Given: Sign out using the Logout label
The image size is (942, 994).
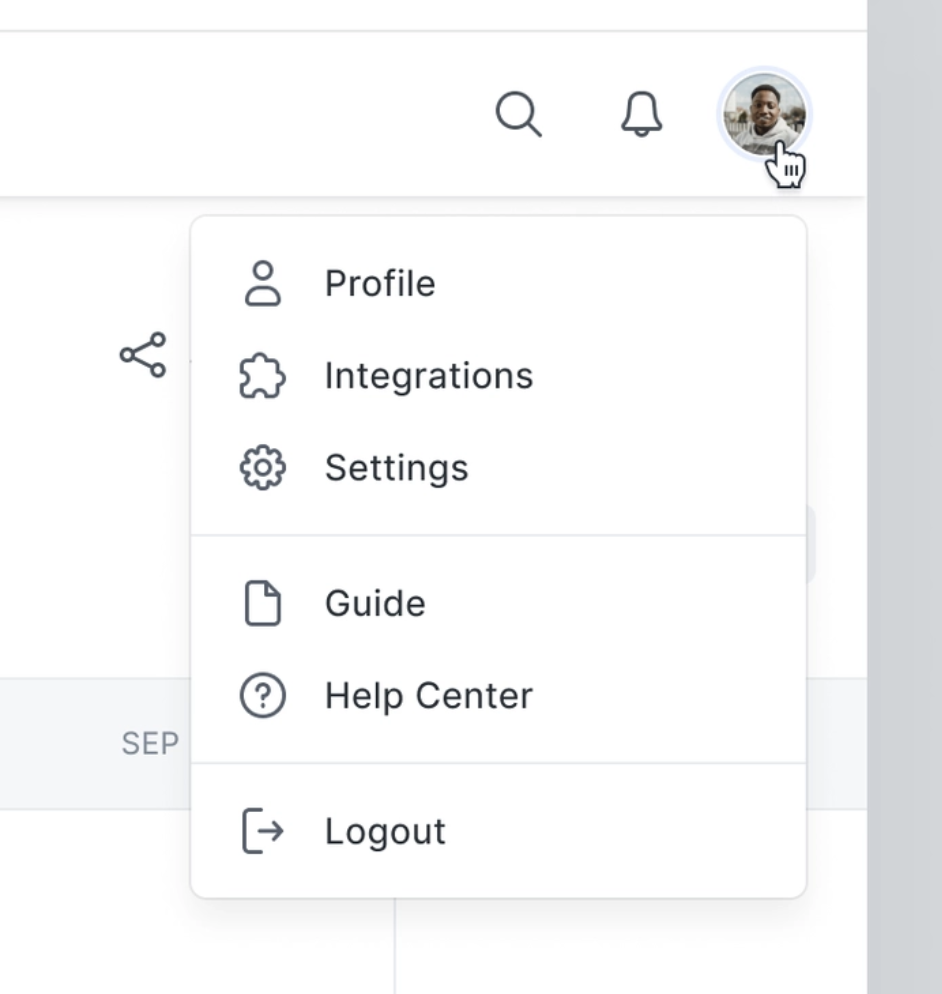Looking at the screenshot, I should [x=385, y=832].
